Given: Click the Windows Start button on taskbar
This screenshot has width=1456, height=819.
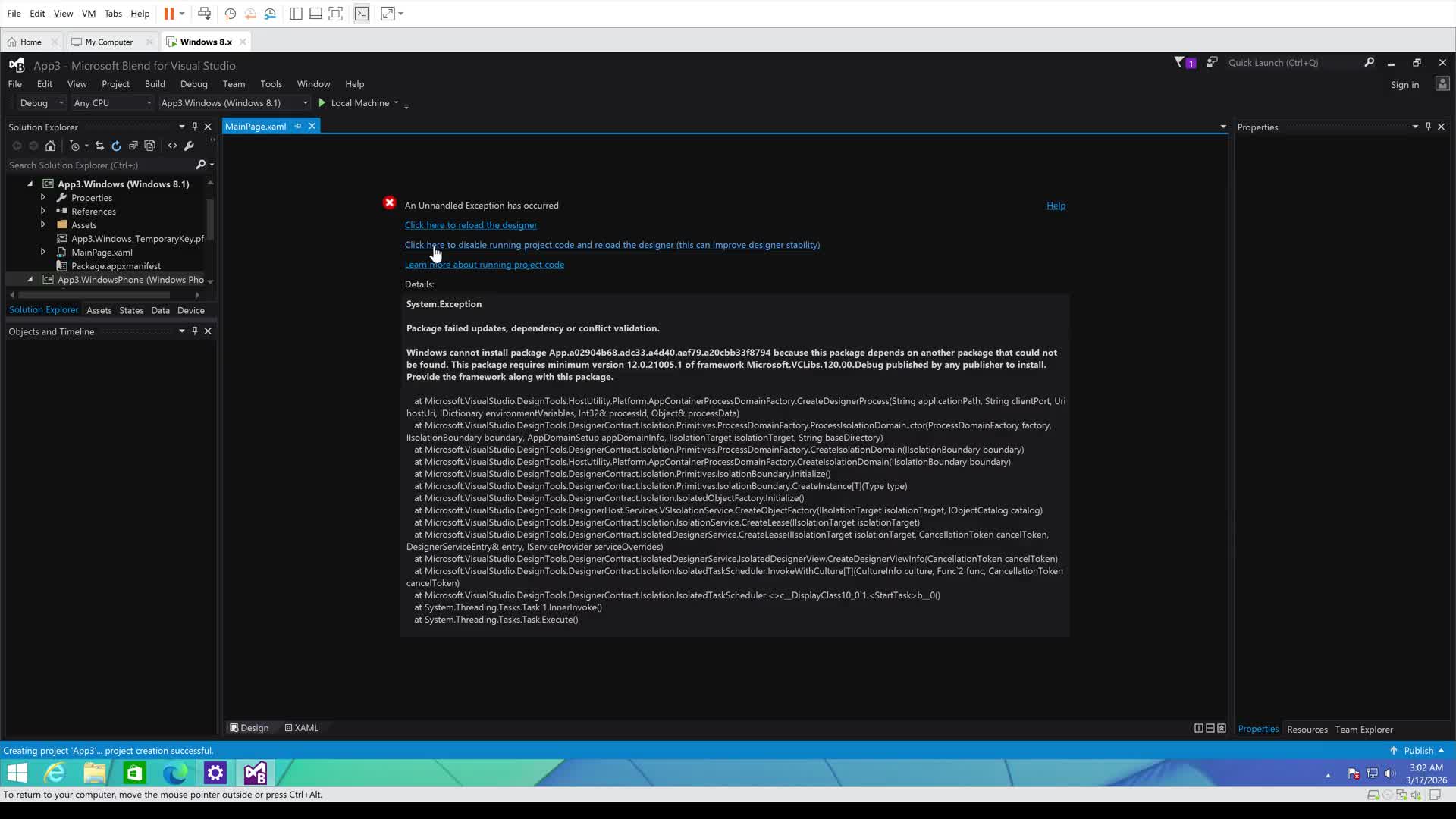Looking at the screenshot, I should coord(17,773).
